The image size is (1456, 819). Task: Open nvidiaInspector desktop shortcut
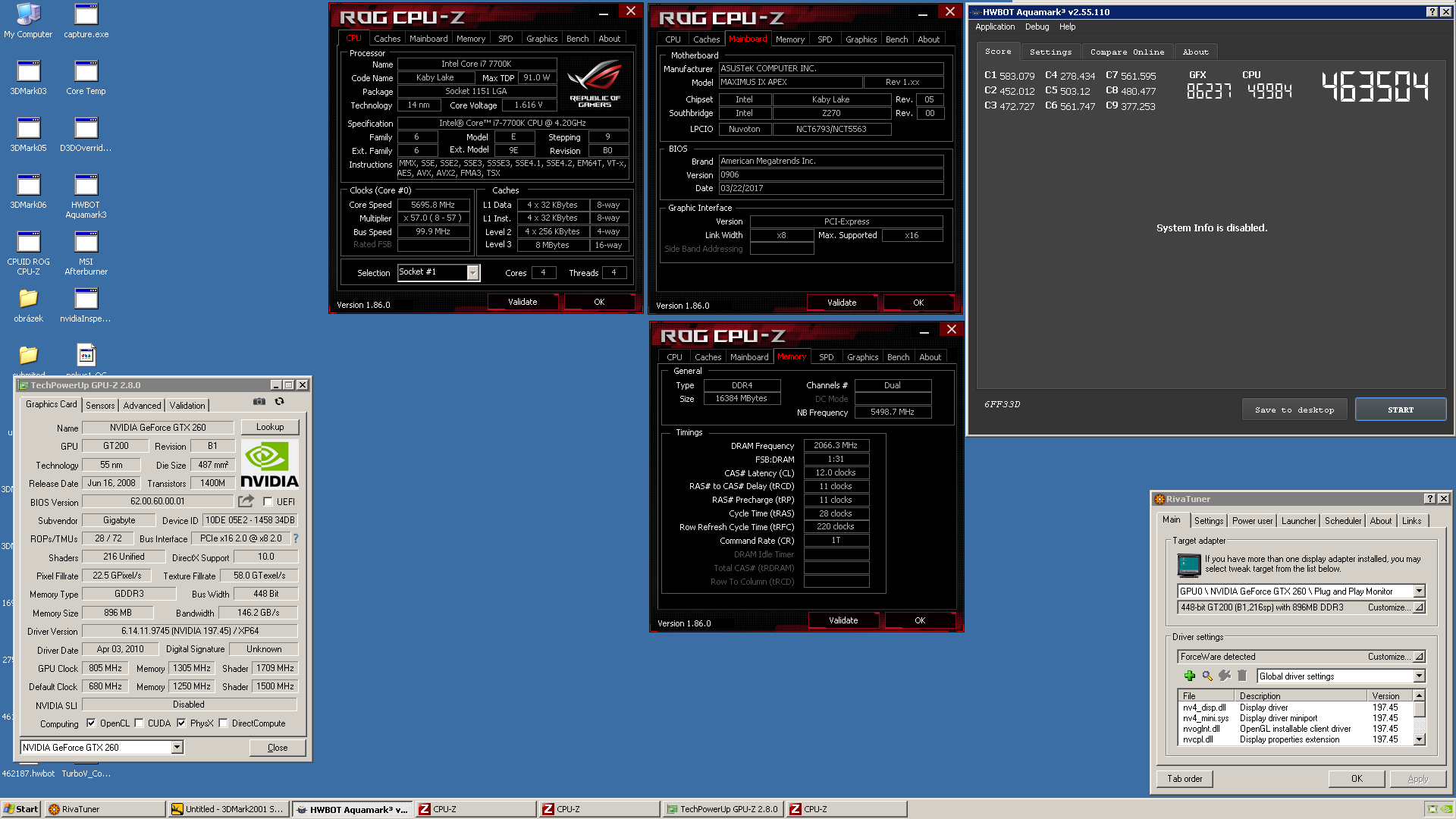(86, 305)
